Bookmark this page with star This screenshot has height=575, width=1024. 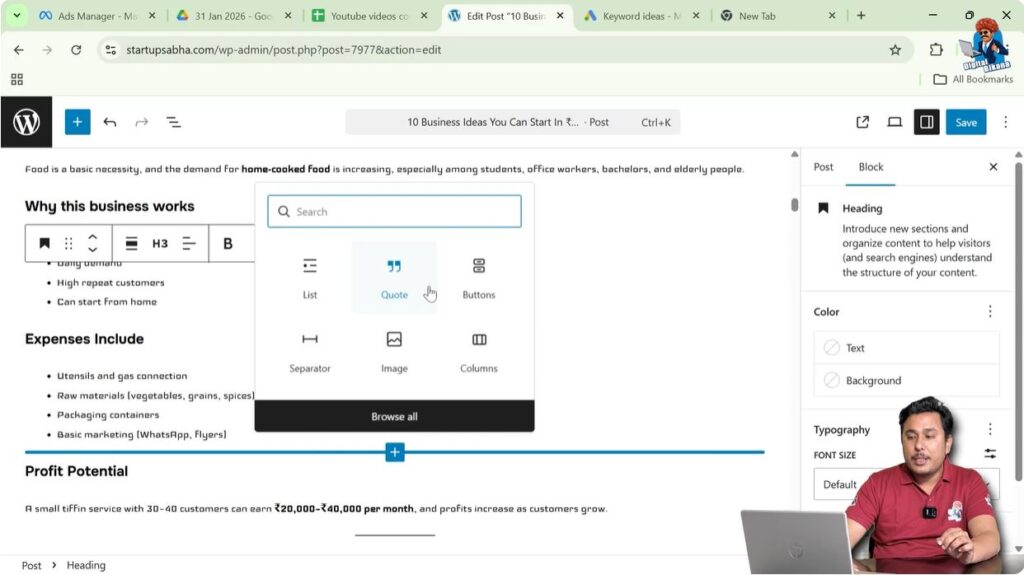tap(895, 50)
